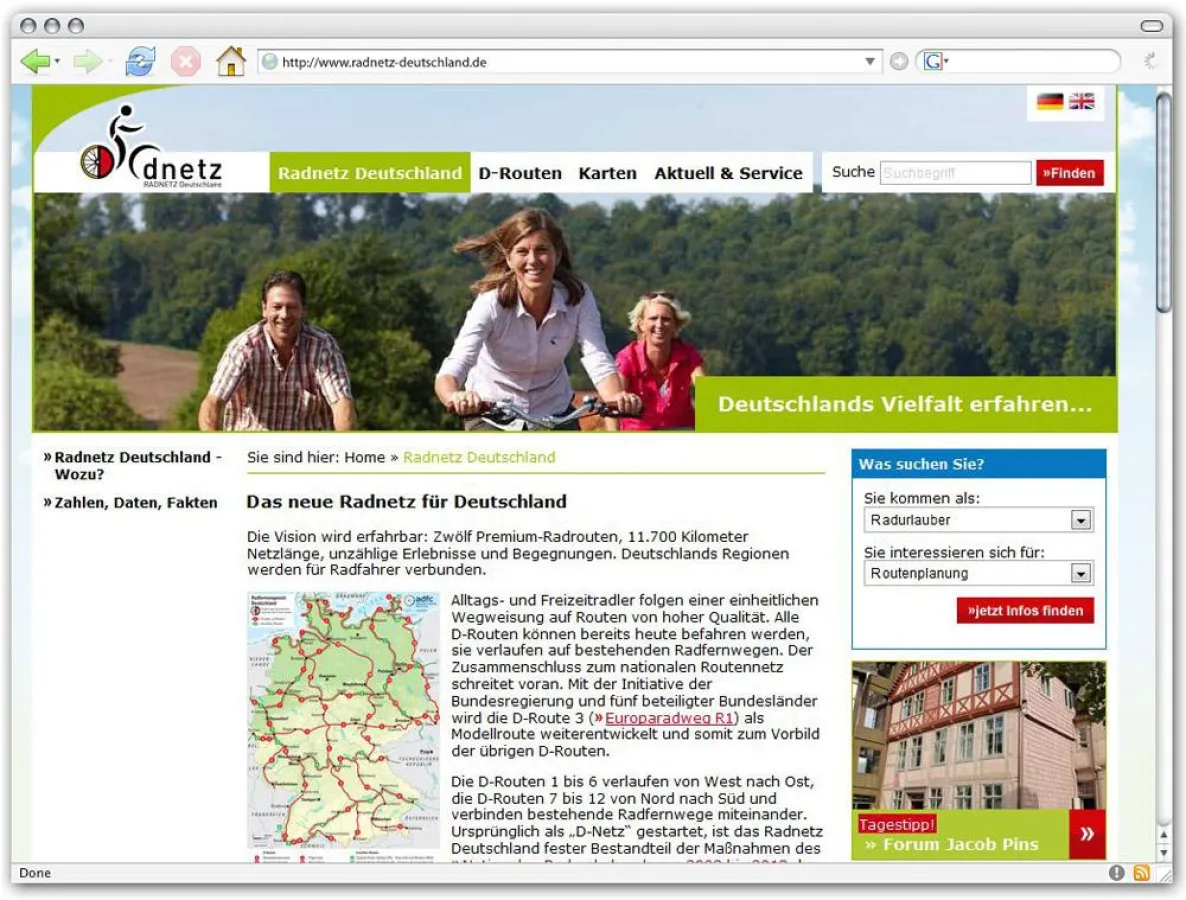Viewport: 1186px width, 900px height.
Task: Open the browser home page icon
Action: click(231, 61)
